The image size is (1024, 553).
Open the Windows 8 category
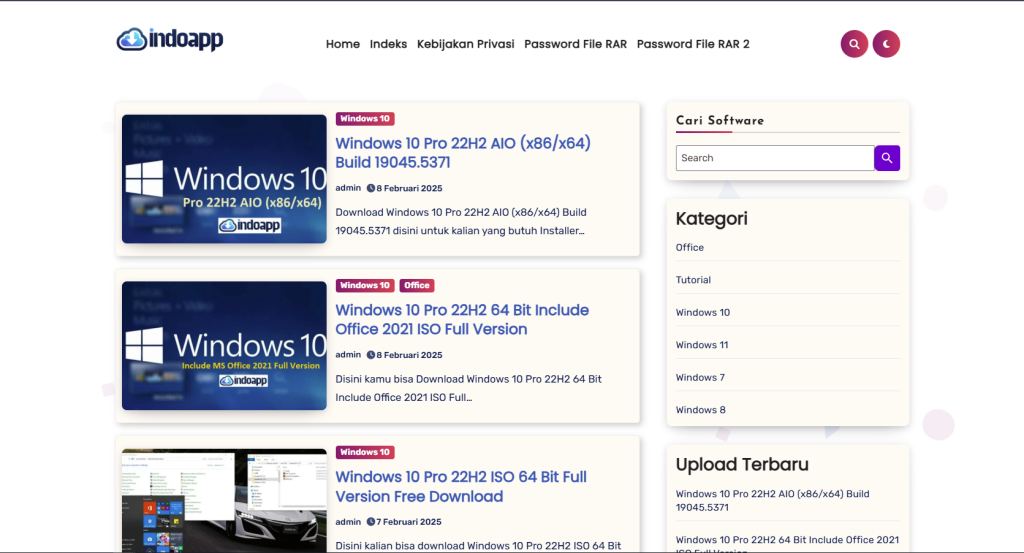(700, 410)
